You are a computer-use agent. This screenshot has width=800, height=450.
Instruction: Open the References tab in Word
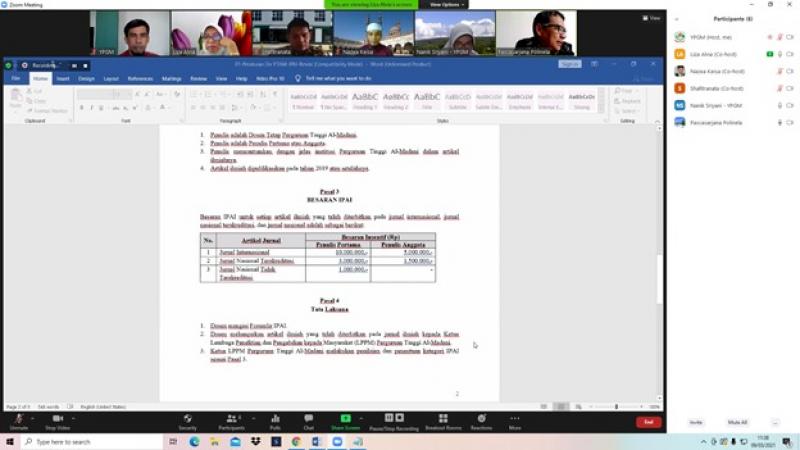click(140, 78)
